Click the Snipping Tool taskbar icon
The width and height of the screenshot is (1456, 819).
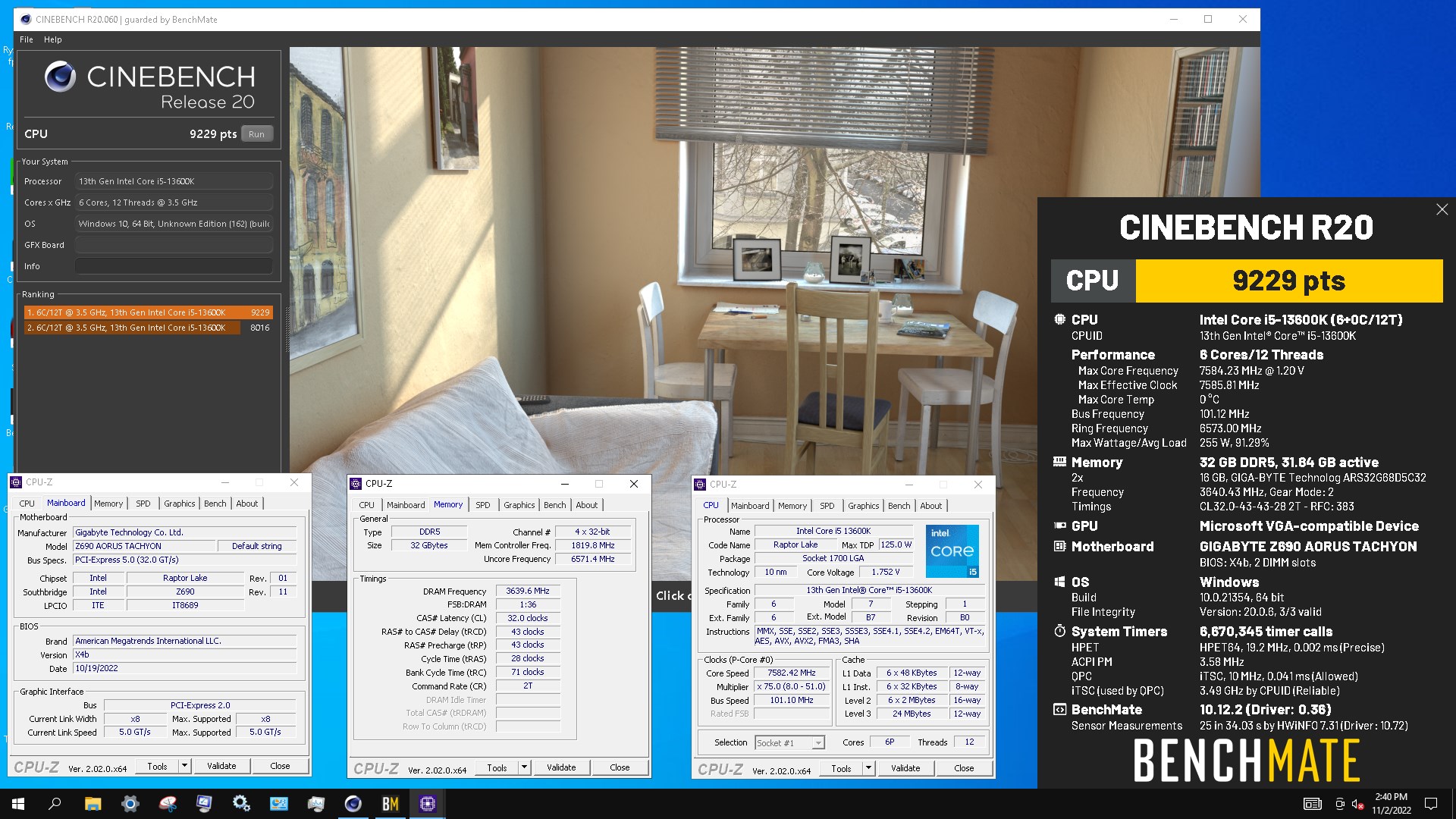coord(168,804)
